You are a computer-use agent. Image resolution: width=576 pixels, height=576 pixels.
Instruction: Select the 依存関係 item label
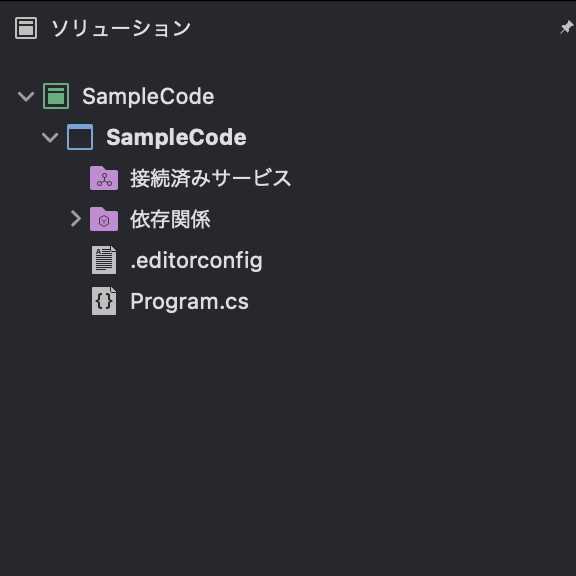coord(170,219)
